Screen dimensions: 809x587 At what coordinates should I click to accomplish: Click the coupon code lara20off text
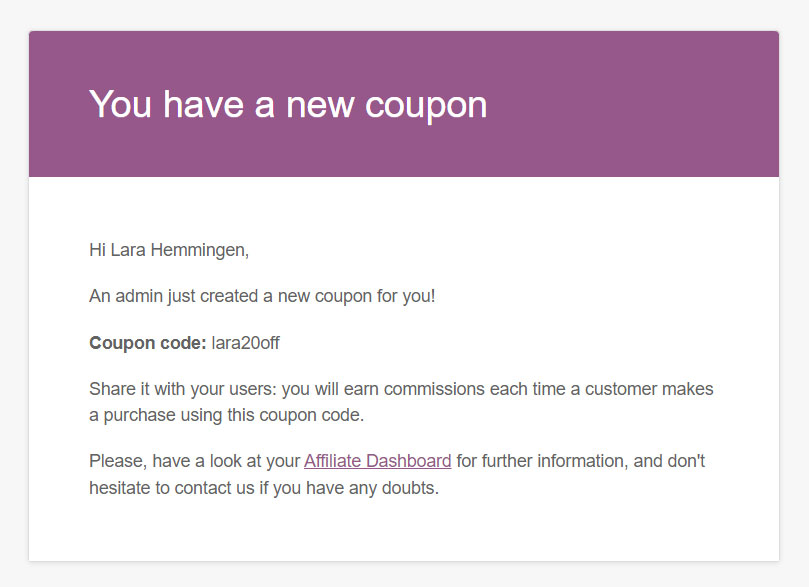[x=246, y=343]
